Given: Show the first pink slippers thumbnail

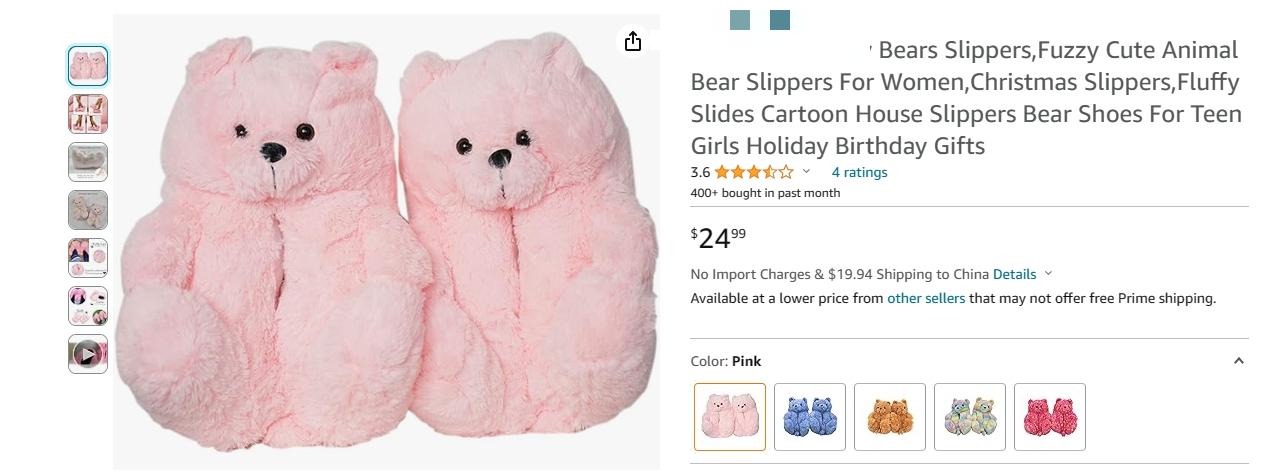Looking at the screenshot, I should click(x=88, y=66).
